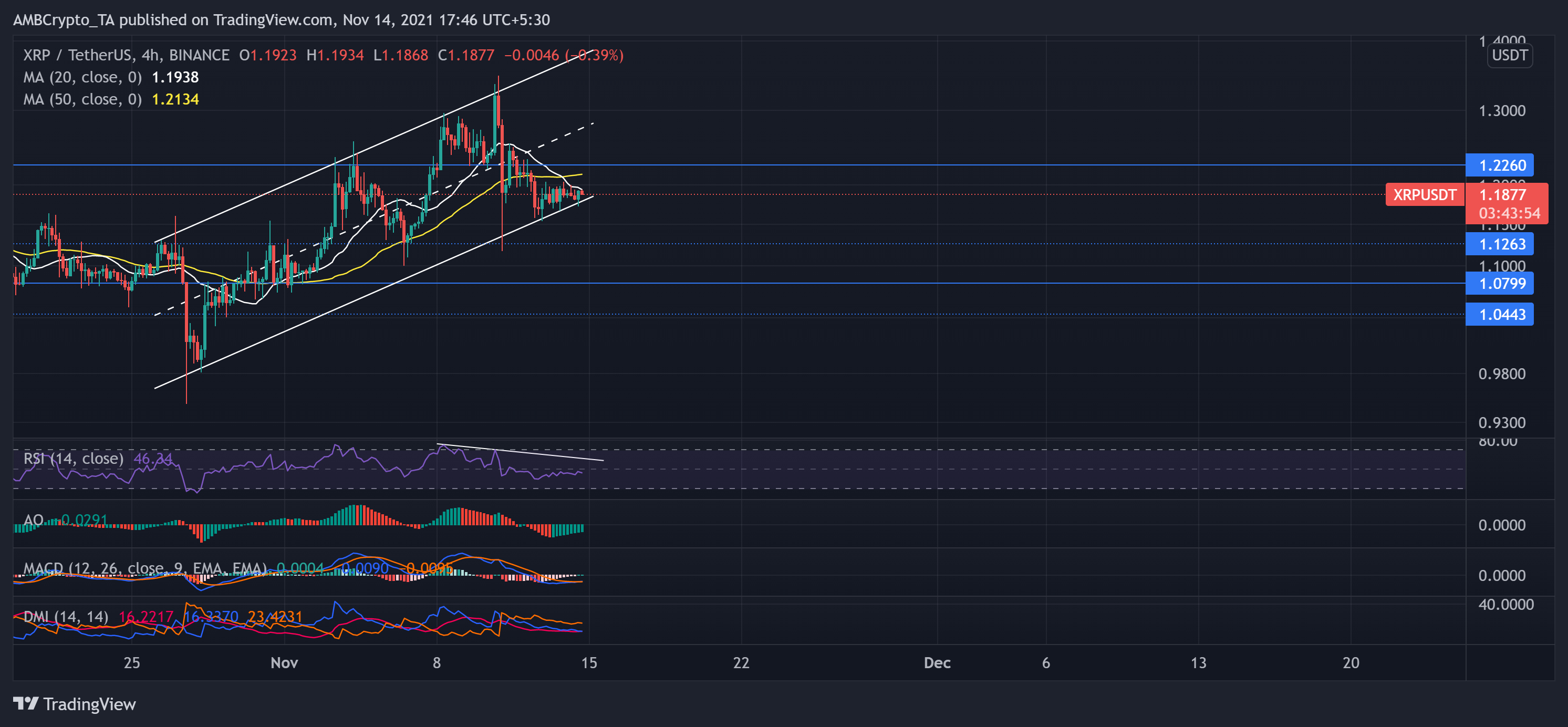Click the Nov date axis label
This screenshot has height=727, width=1568.
tap(284, 662)
